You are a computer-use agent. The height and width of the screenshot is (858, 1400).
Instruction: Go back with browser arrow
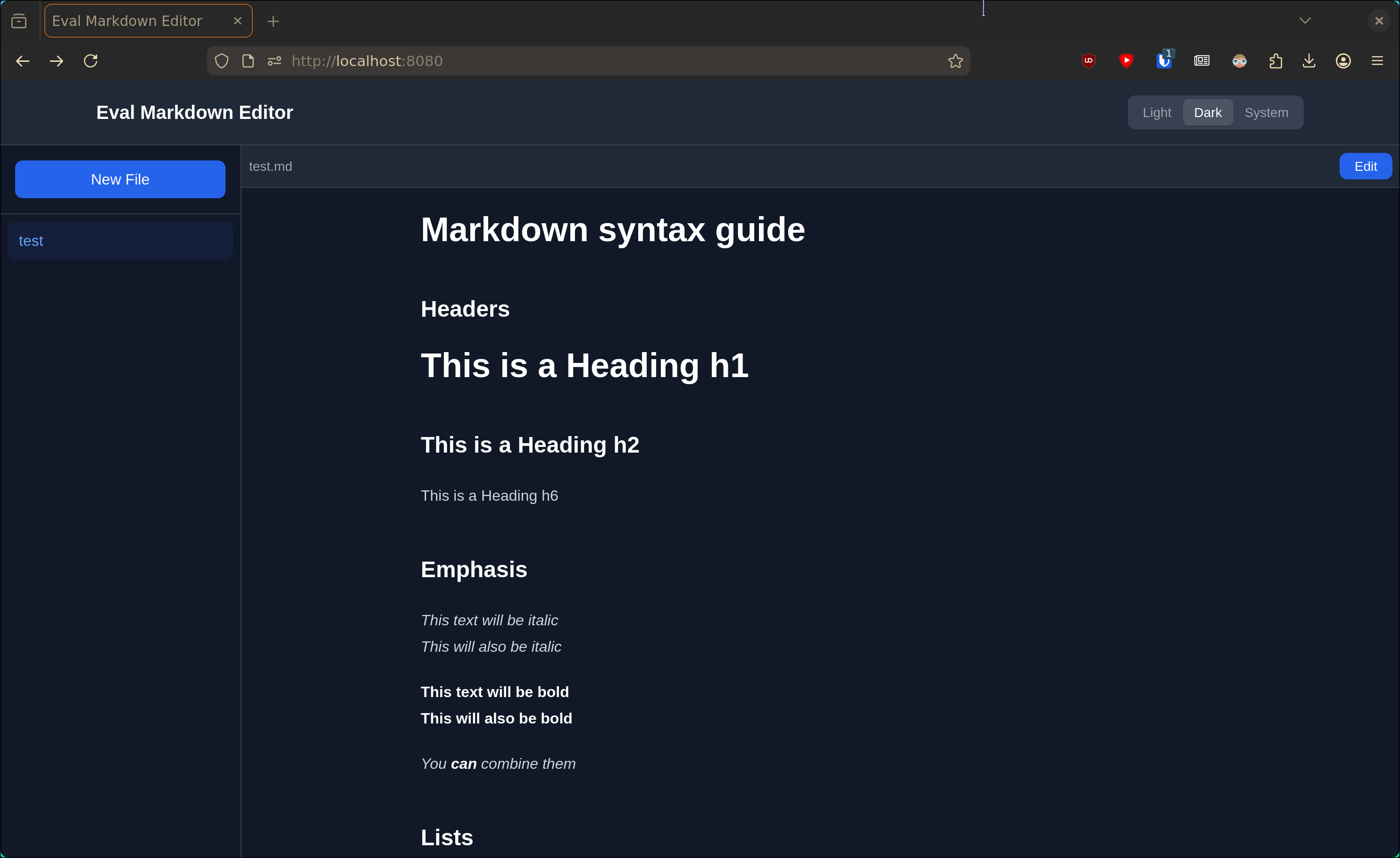23,61
